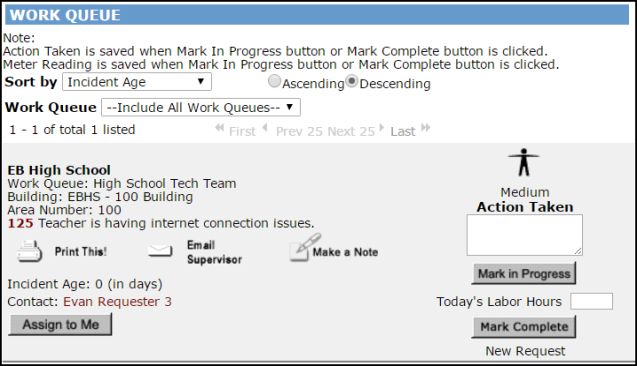Viewport: 637px width, 366px height.
Task: Click the person figure priority icon
Action: (524, 162)
